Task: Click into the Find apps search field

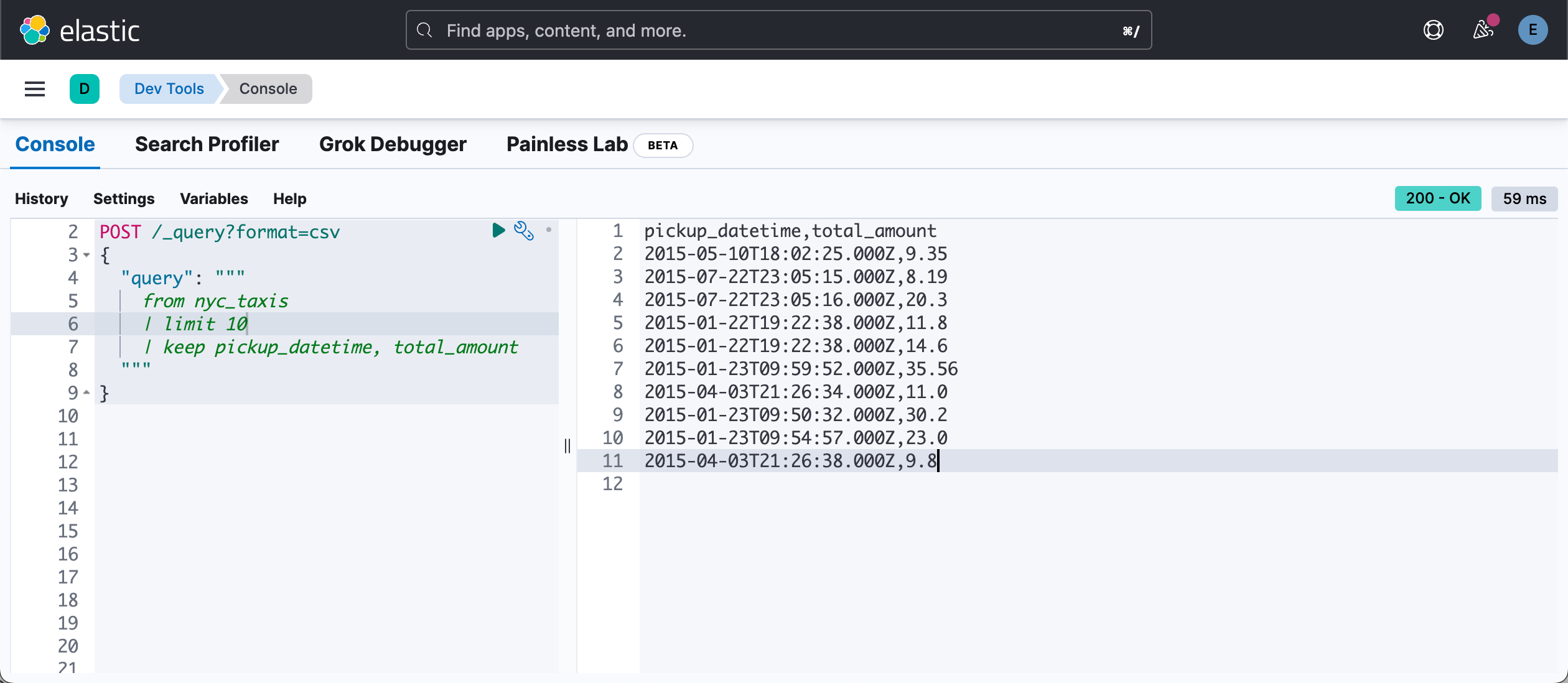Action: (x=778, y=30)
